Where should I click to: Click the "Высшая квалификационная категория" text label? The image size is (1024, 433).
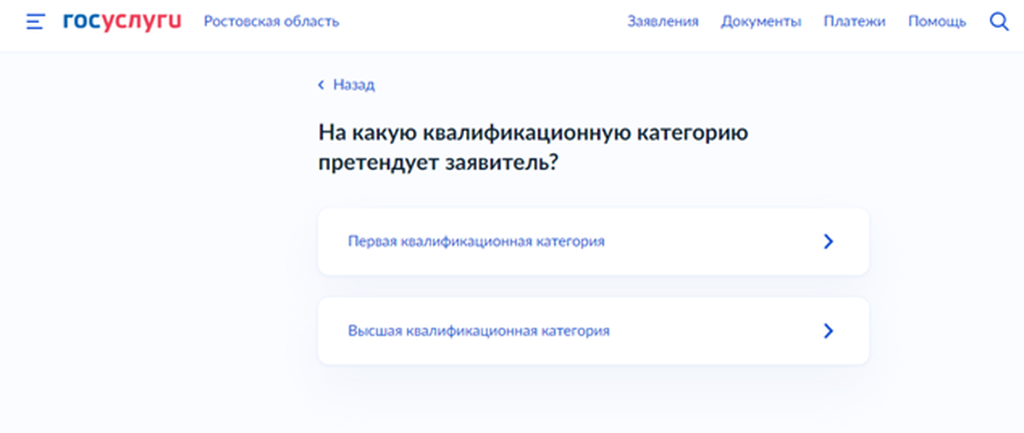(478, 331)
